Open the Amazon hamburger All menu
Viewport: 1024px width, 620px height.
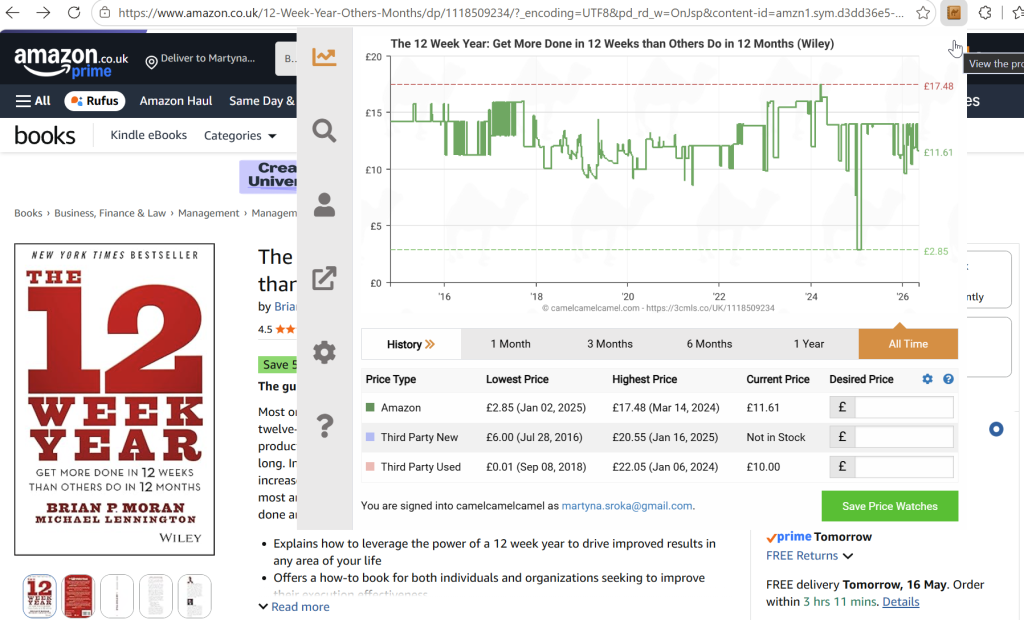pos(33,101)
